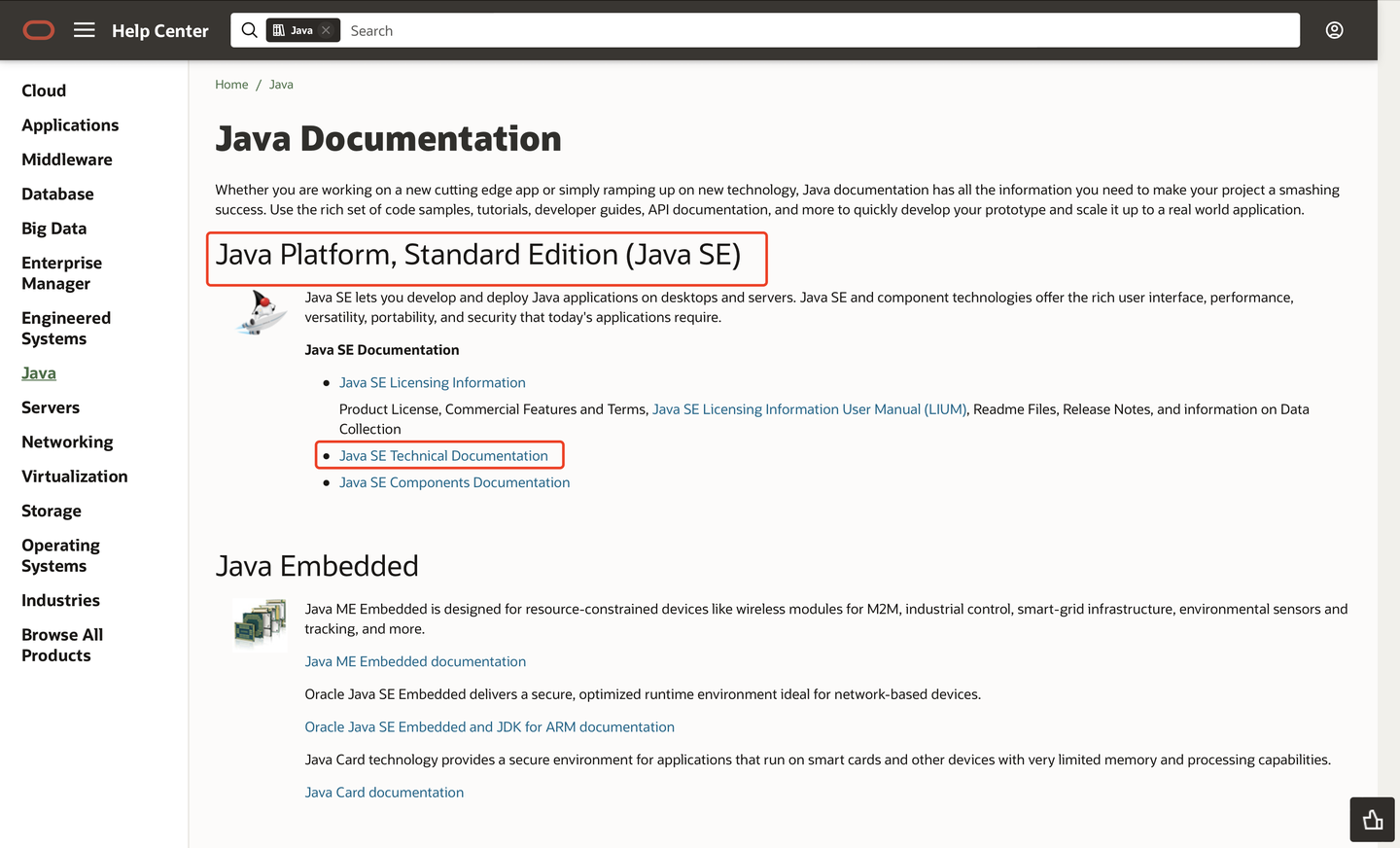This screenshot has width=1400, height=848.
Task: Open Java SE Licensing Information link
Action: (x=432, y=383)
